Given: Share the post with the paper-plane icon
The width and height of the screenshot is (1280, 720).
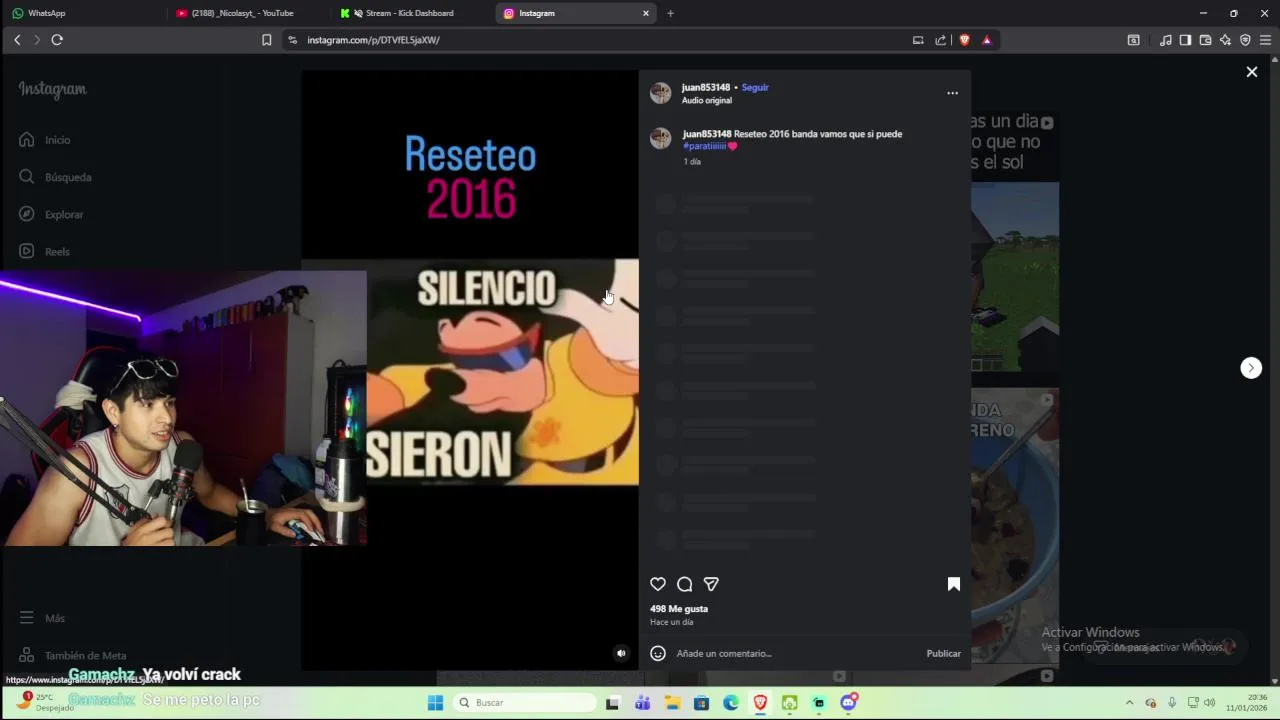Looking at the screenshot, I should [711, 584].
